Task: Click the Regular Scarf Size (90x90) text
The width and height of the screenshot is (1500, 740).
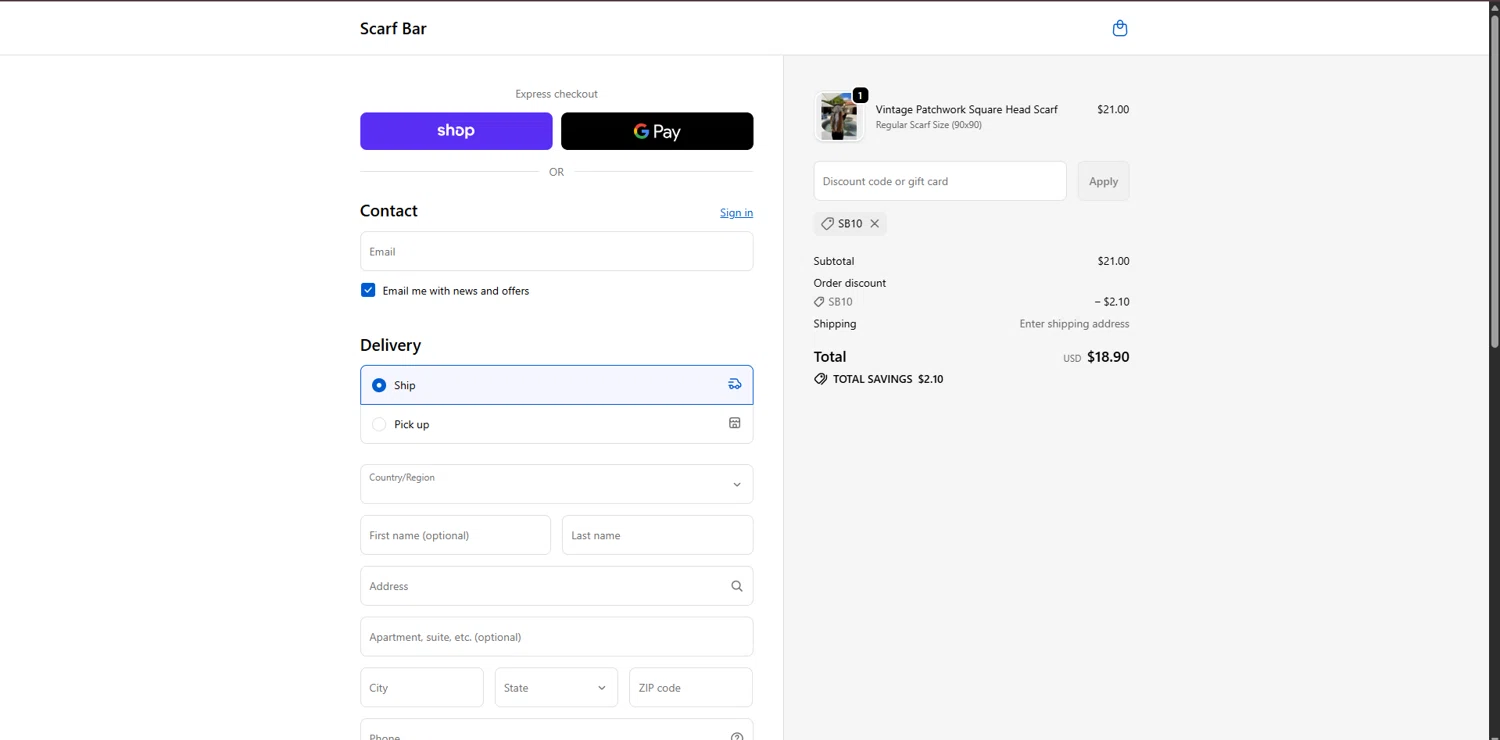Action: click(x=929, y=125)
